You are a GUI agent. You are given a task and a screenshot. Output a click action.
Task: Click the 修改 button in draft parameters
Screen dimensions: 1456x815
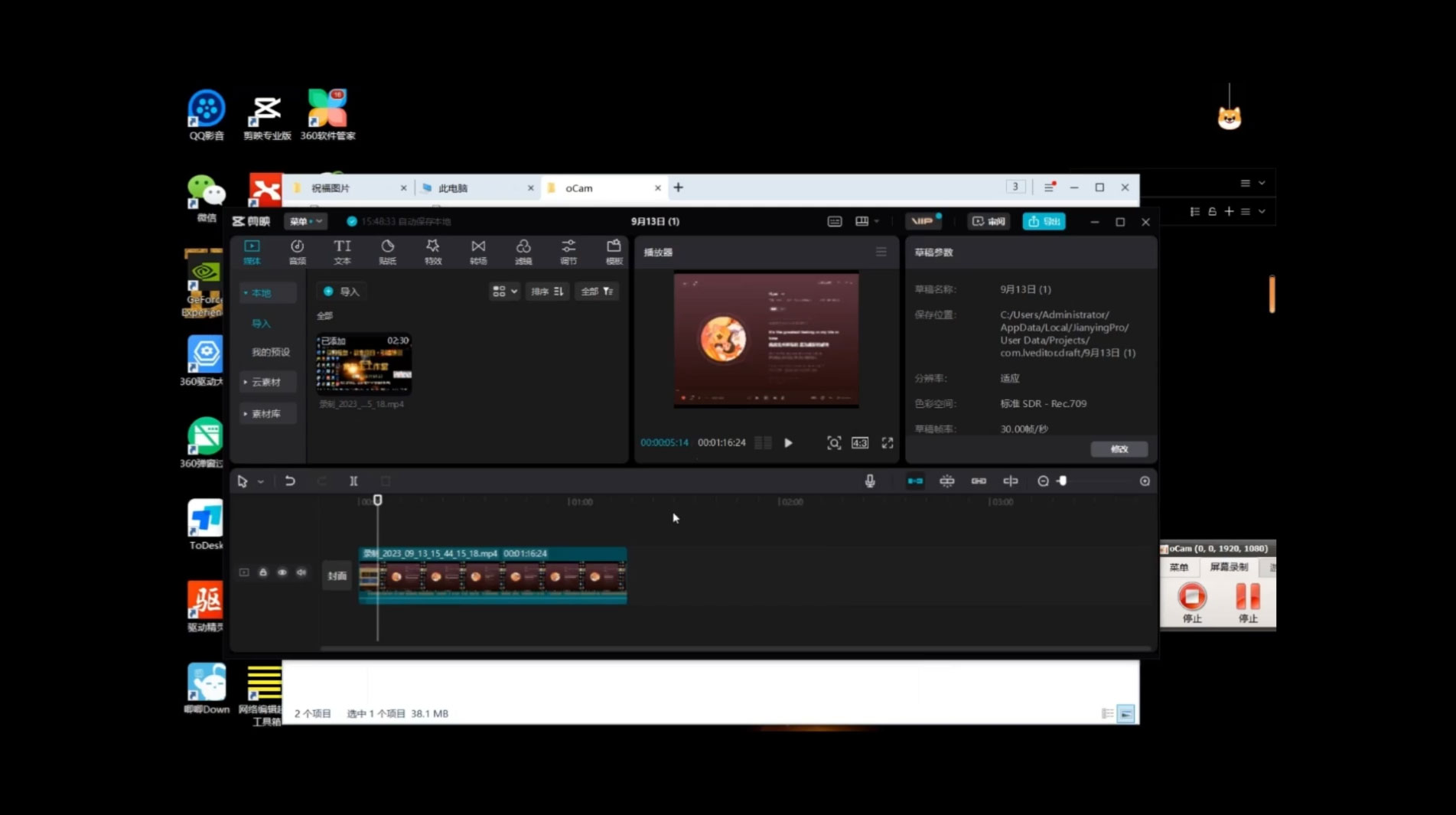(1119, 449)
